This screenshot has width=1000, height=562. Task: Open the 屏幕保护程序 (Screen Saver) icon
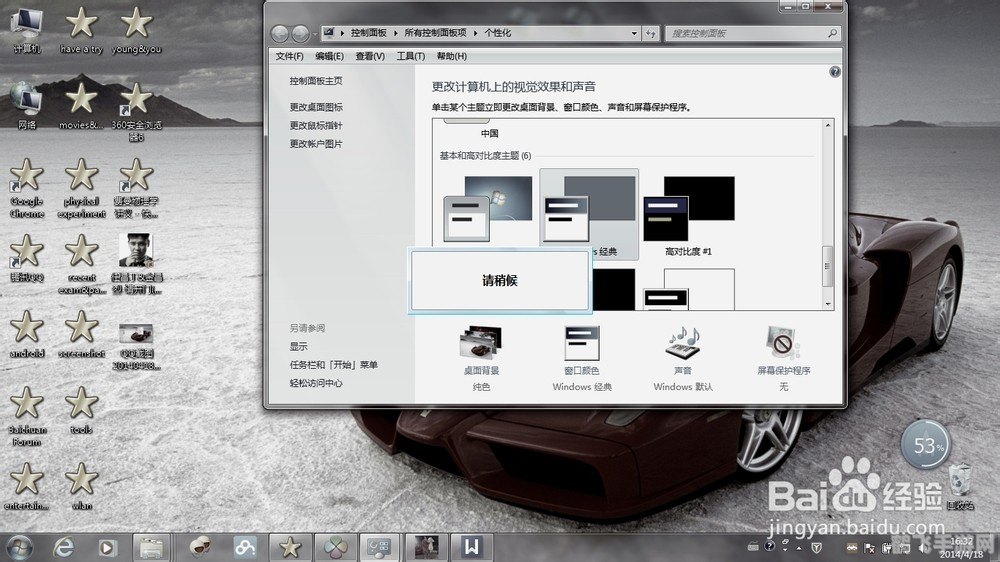[783, 345]
